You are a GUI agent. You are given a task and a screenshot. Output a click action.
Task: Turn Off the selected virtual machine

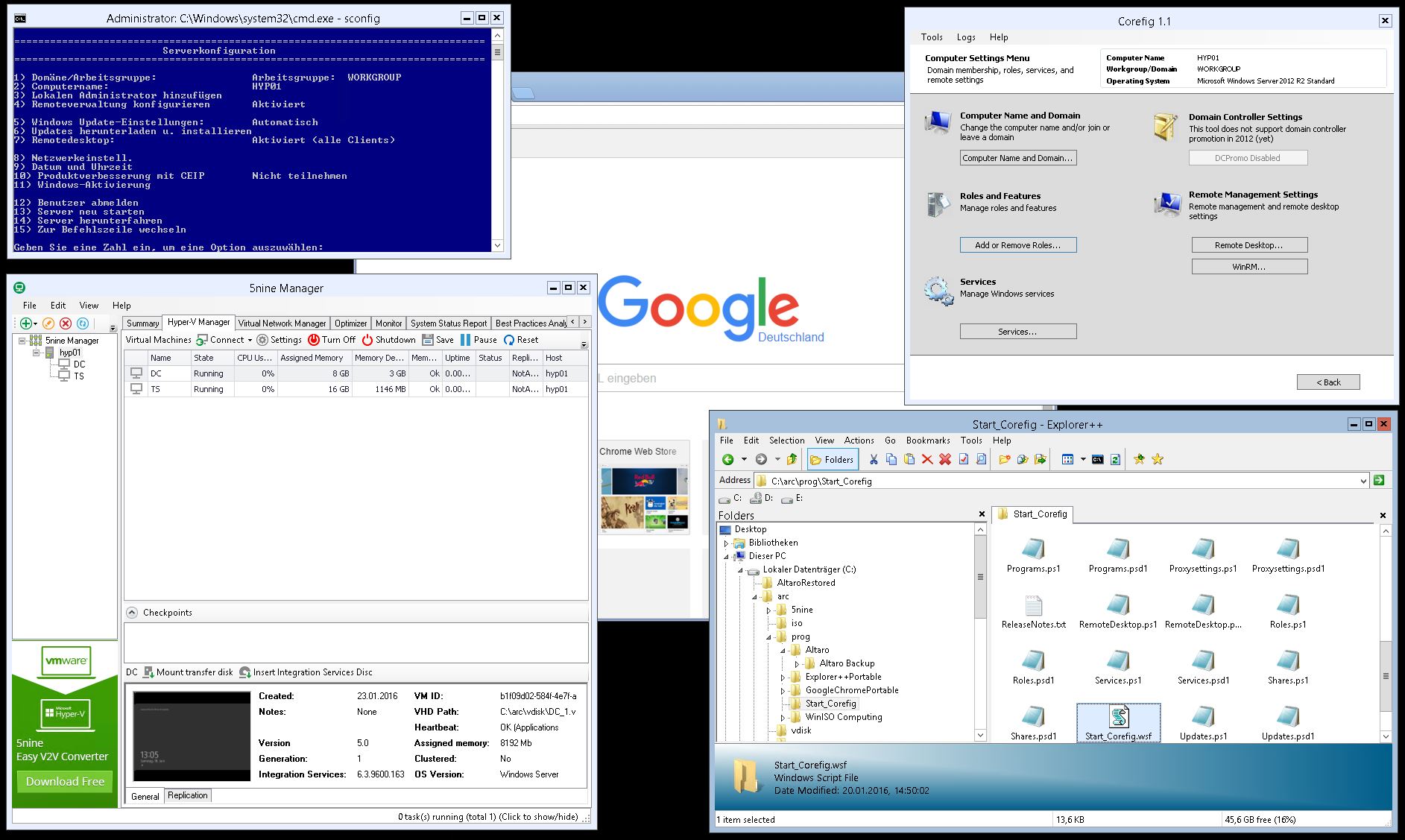(x=332, y=339)
